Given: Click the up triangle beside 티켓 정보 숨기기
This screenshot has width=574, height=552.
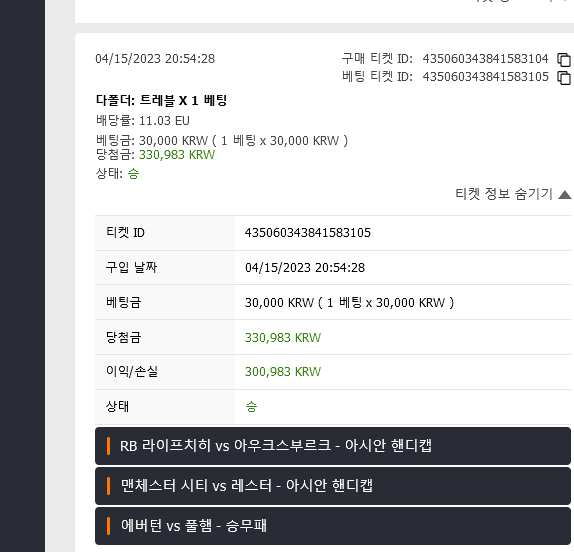Looking at the screenshot, I should click(564, 195).
